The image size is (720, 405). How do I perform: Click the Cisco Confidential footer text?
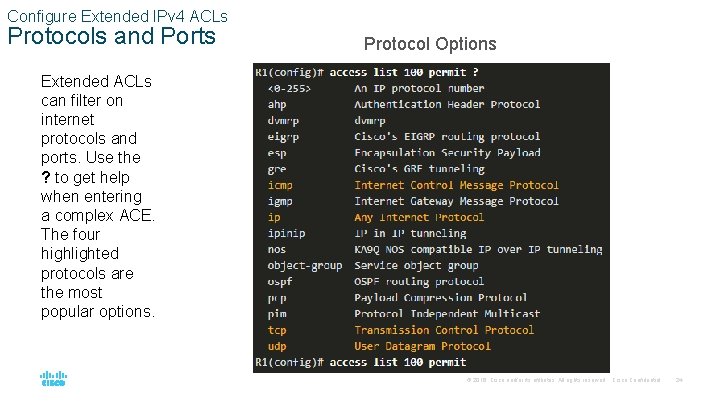(636, 380)
